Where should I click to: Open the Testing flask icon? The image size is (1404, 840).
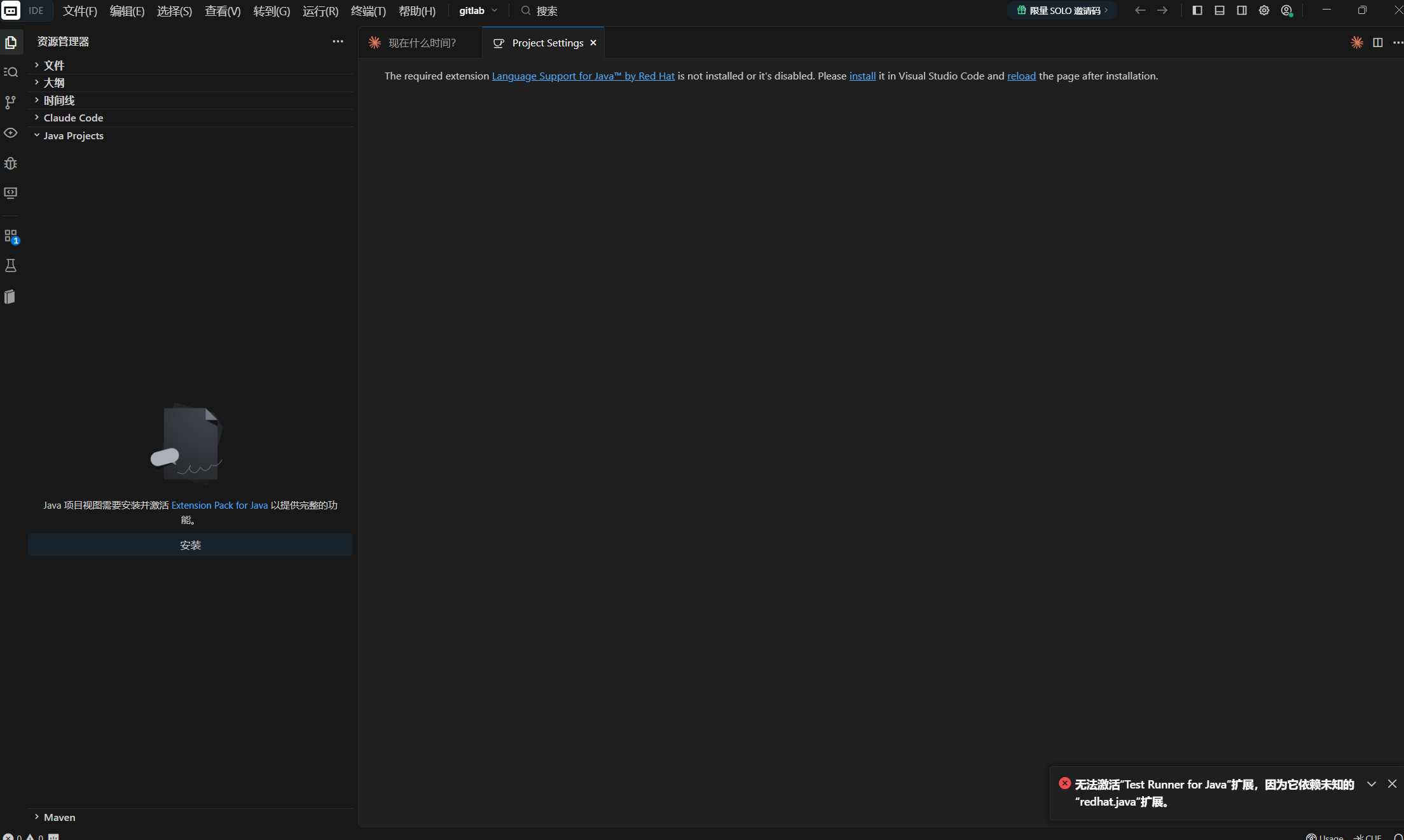[11, 266]
